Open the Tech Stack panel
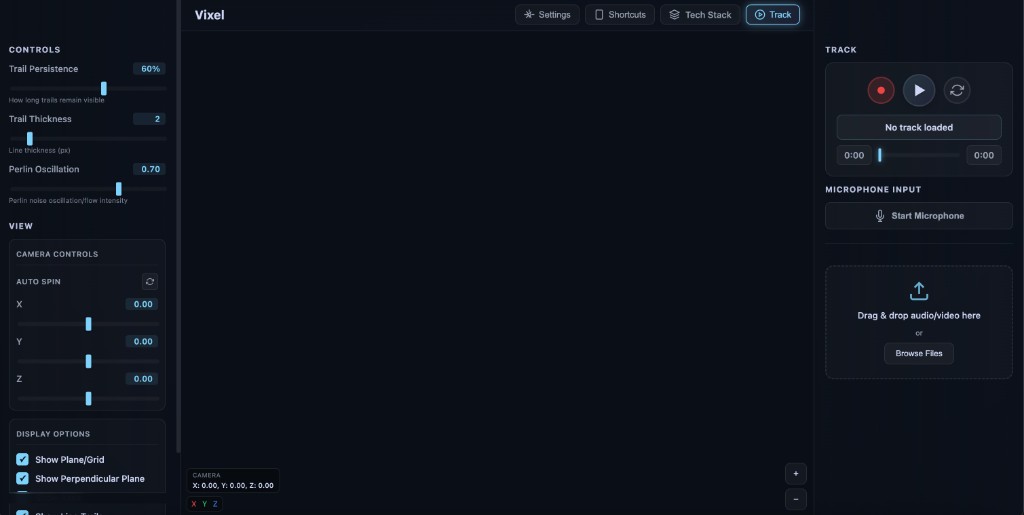This screenshot has height=515, width=1024. 700,14
